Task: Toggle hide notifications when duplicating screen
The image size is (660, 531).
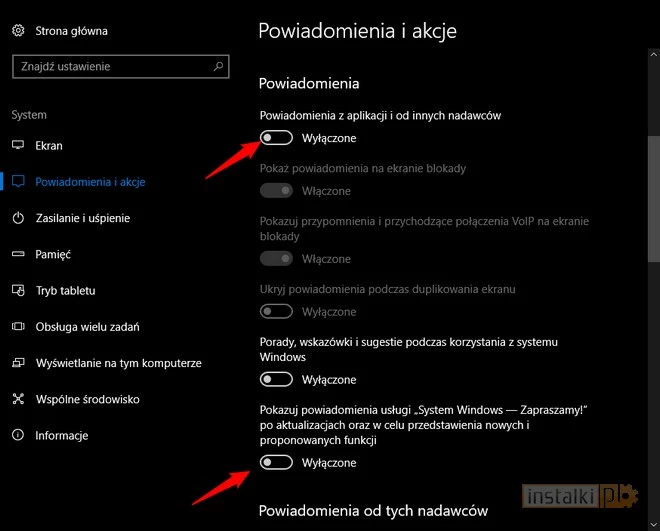Action: coord(276,312)
